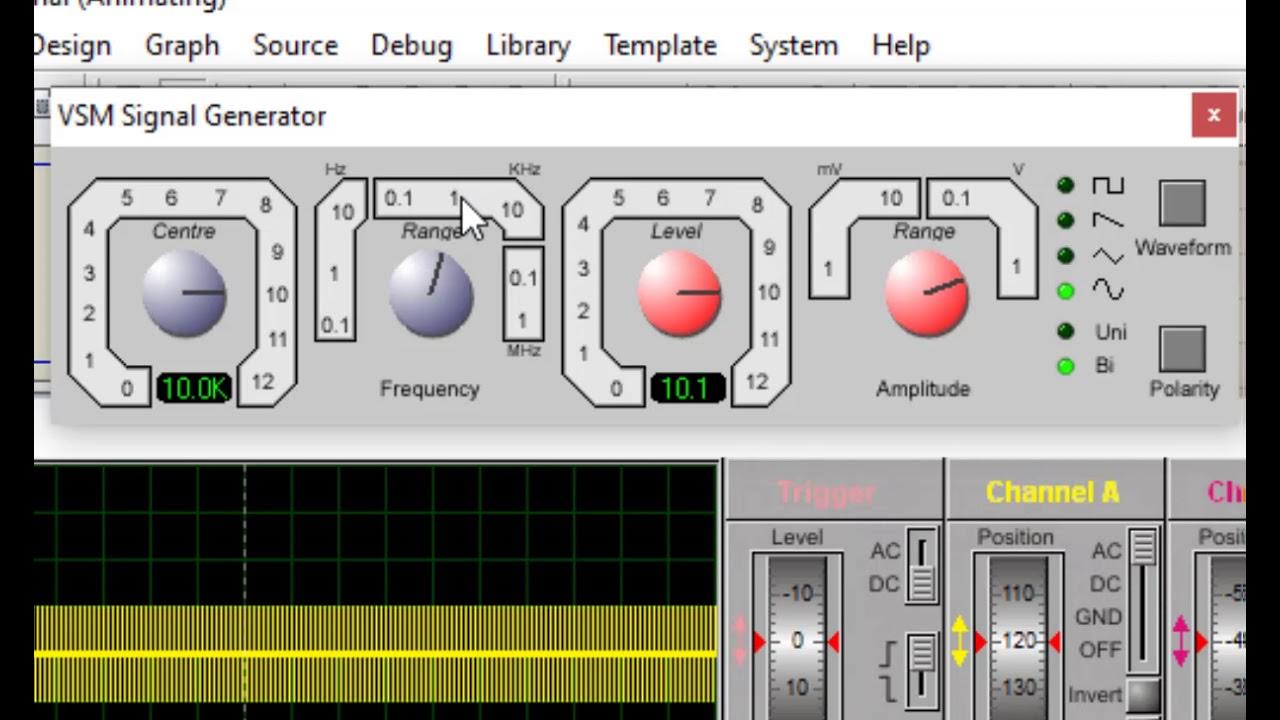This screenshot has width=1280, height=720.
Task: Select the Bi polarity LED
Action: [x=1065, y=366]
